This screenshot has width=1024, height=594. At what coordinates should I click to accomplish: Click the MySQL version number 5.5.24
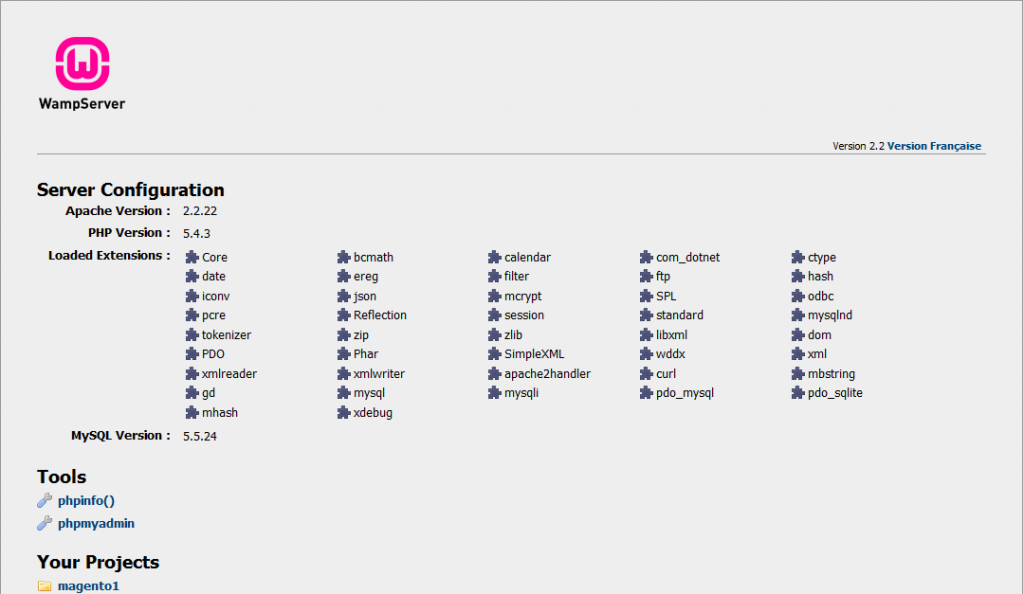pyautogui.click(x=200, y=436)
